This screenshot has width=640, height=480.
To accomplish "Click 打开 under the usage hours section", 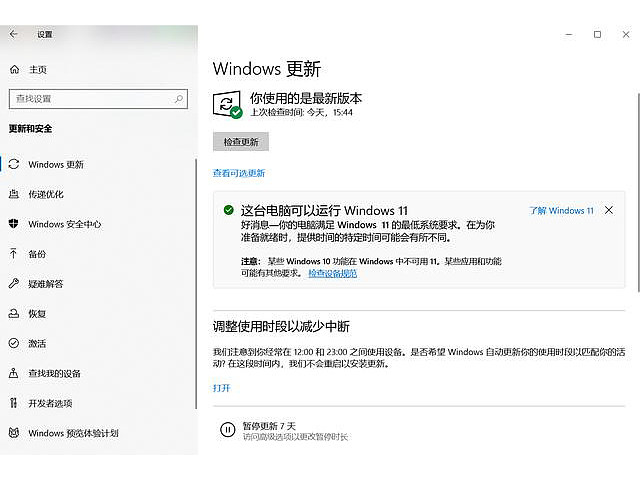I will coord(222,388).
